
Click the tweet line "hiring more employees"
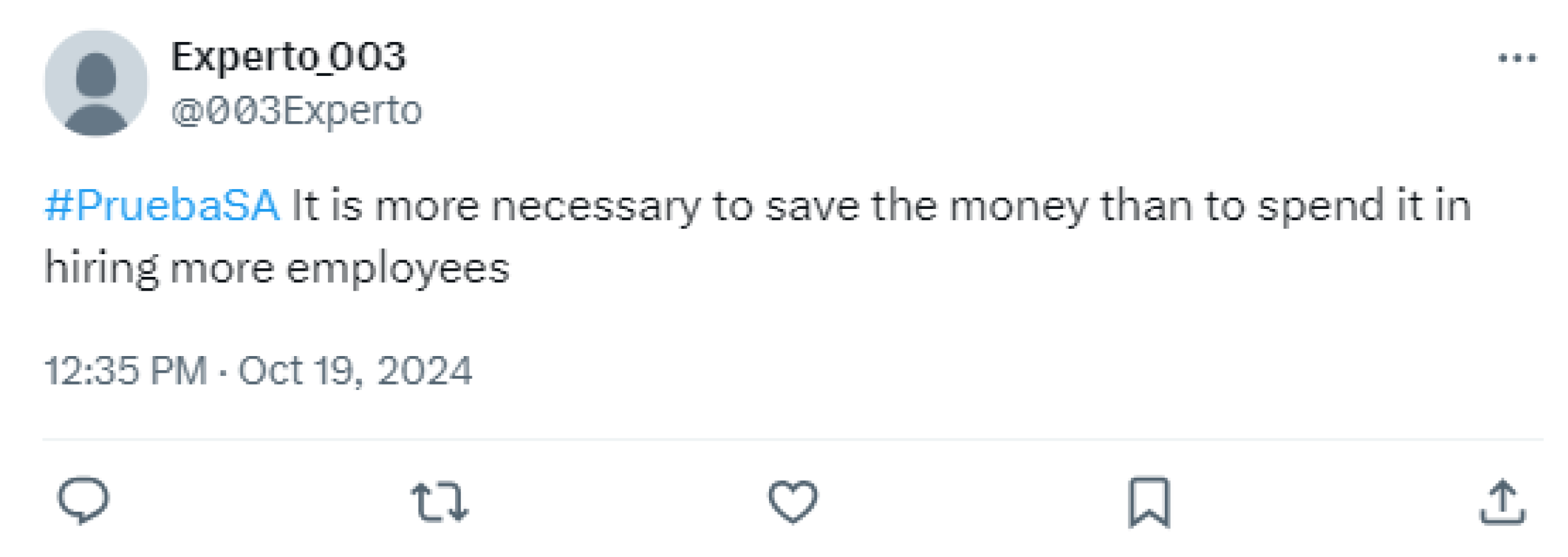click(277, 269)
